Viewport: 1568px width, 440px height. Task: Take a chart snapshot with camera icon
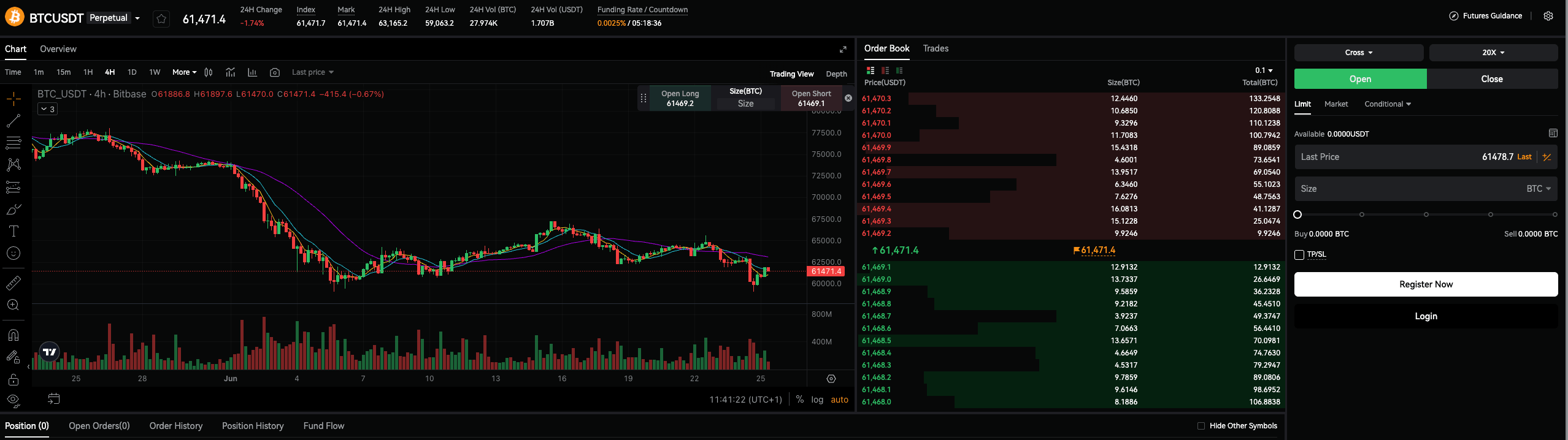click(275, 72)
